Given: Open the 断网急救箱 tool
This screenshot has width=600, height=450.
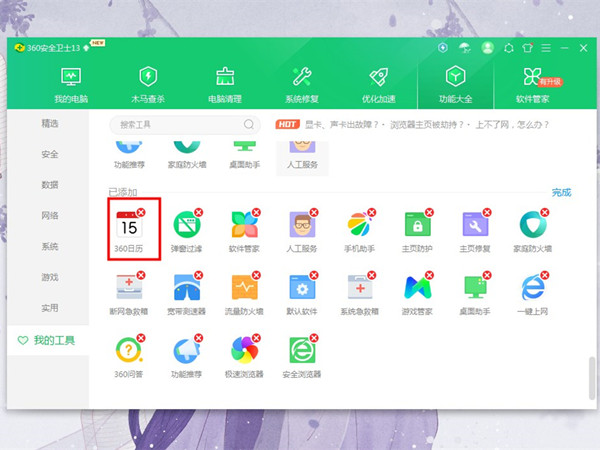Looking at the screenshot, I should (x=129, y=294).
